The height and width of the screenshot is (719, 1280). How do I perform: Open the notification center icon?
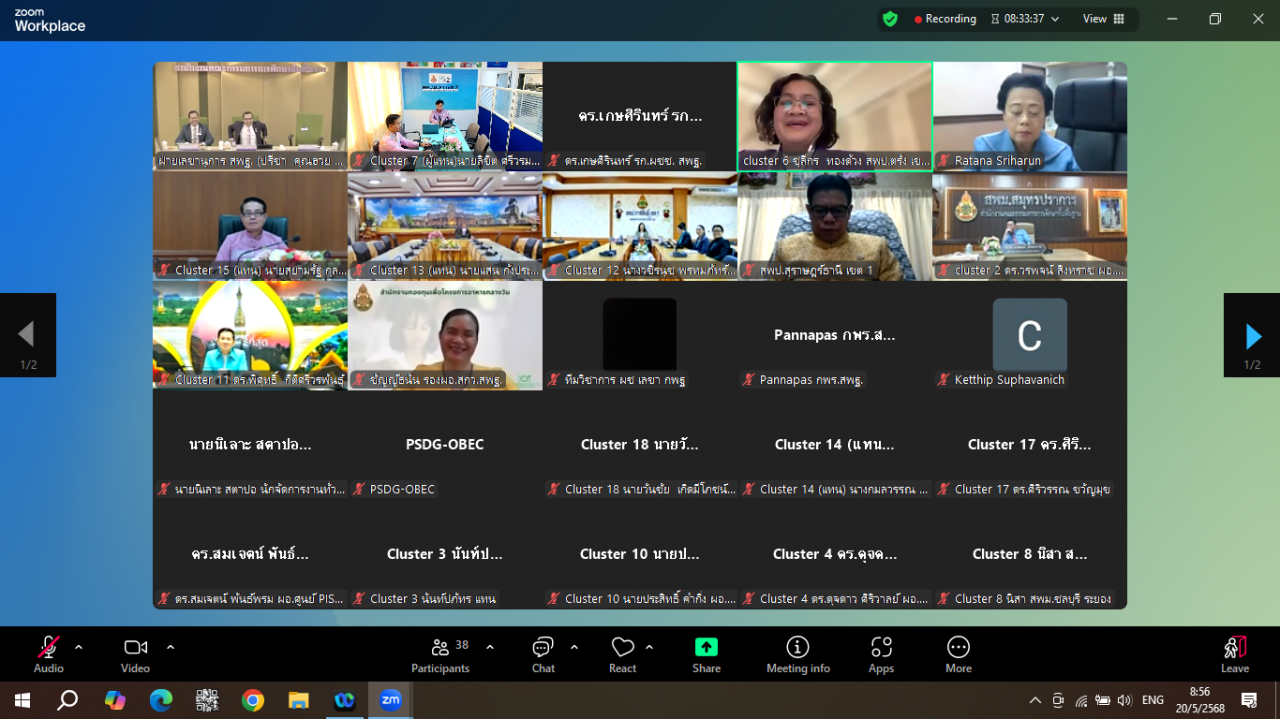1248,700
